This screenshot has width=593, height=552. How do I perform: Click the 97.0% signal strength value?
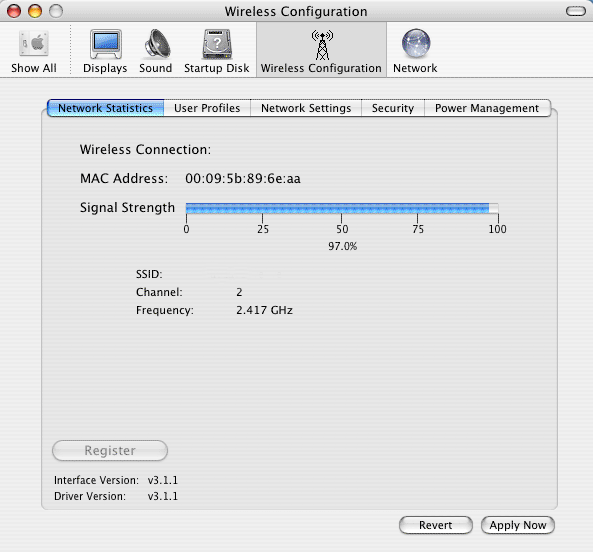tap(343, 247)
